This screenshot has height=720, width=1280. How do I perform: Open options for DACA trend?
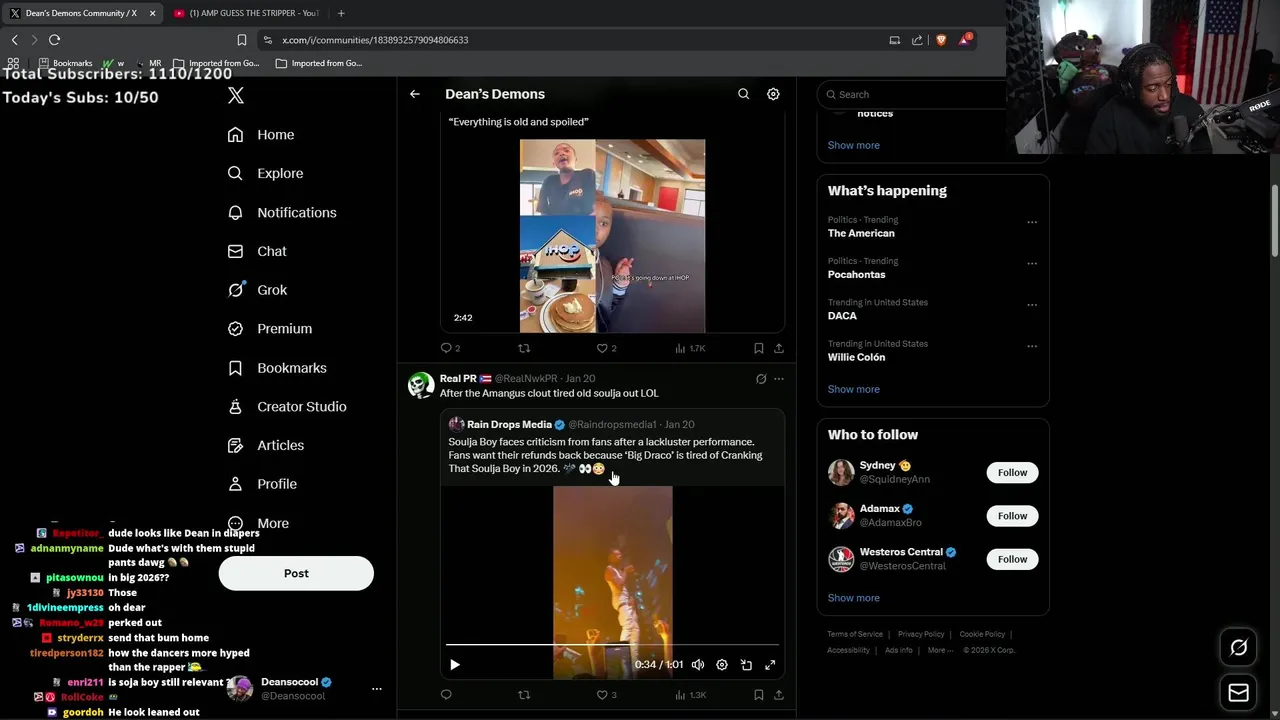pos(1032,304)
